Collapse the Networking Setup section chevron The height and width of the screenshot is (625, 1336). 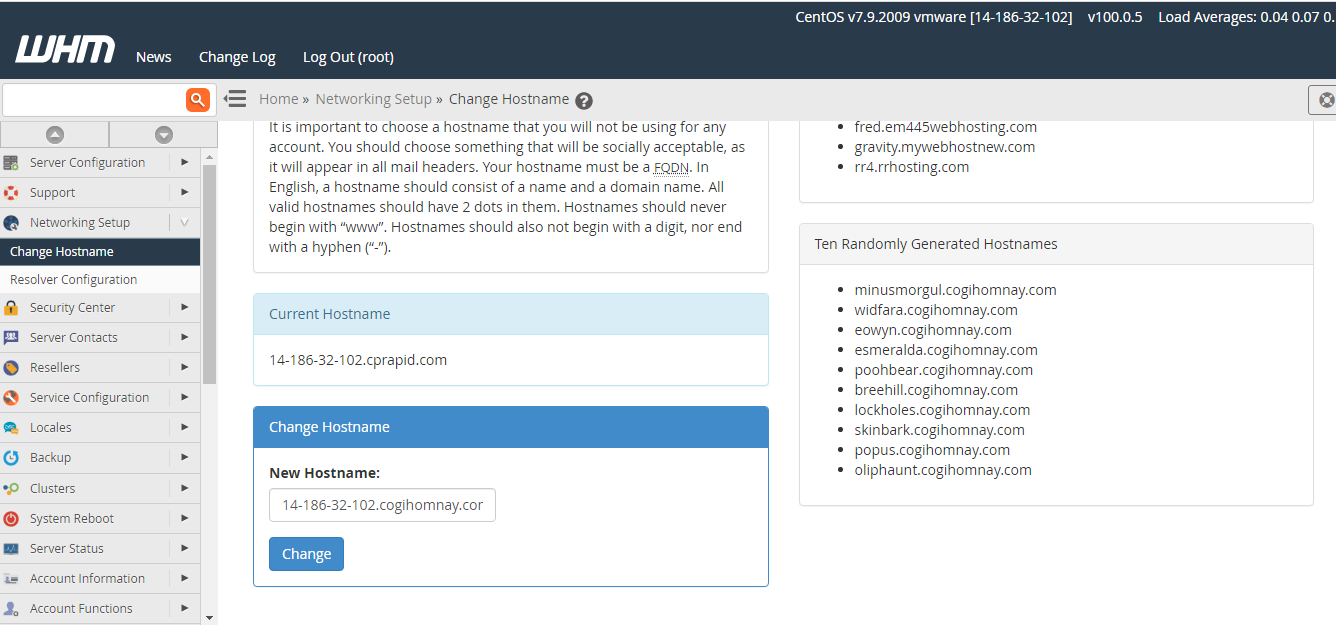184,223
